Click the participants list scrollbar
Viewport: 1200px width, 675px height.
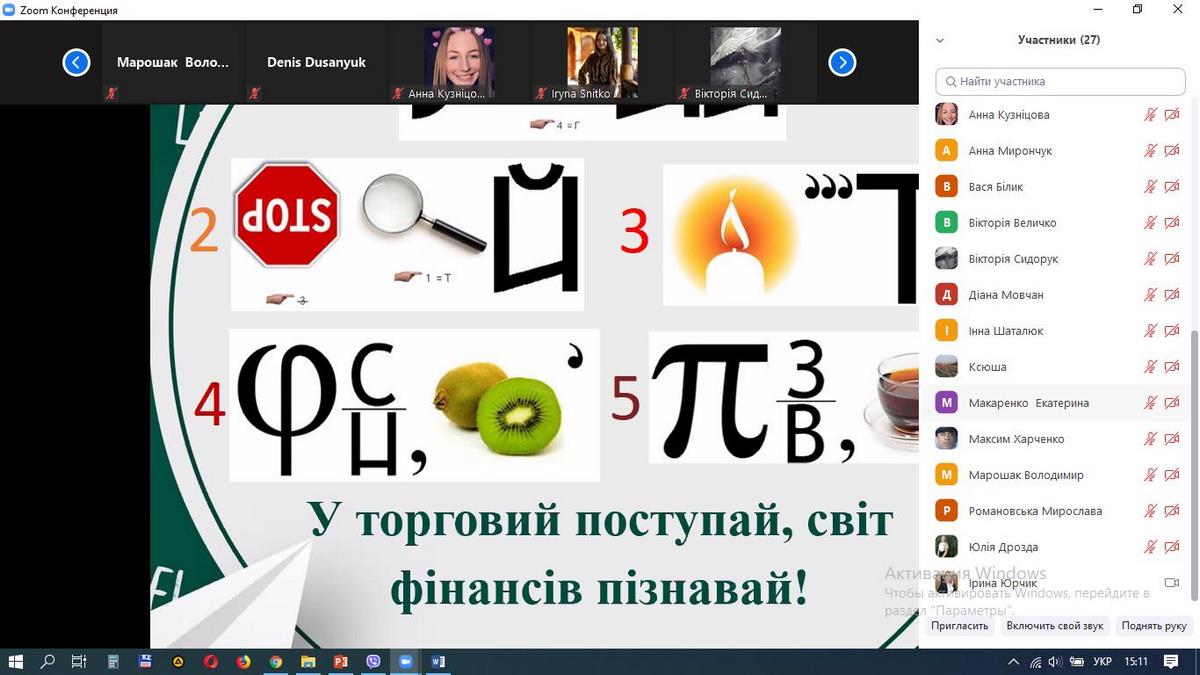(x=1193, y=400)
